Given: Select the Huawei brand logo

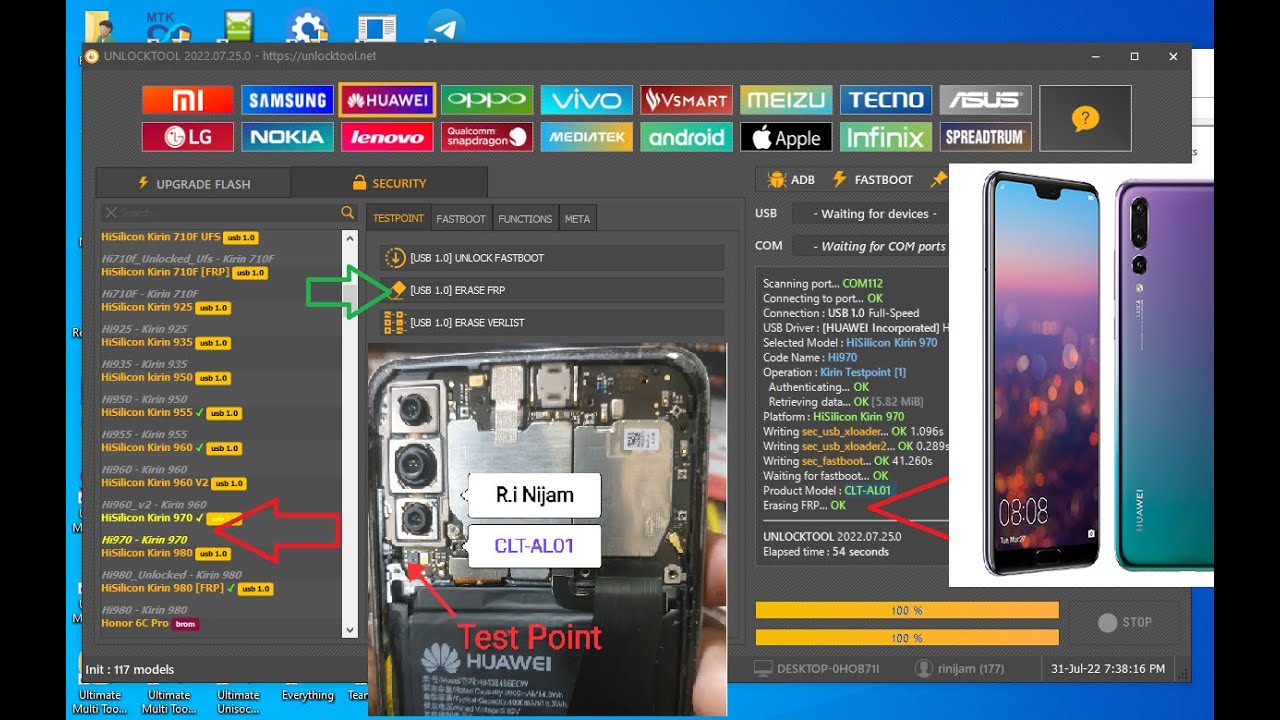Looking at the screenshot, I should 387,100.
